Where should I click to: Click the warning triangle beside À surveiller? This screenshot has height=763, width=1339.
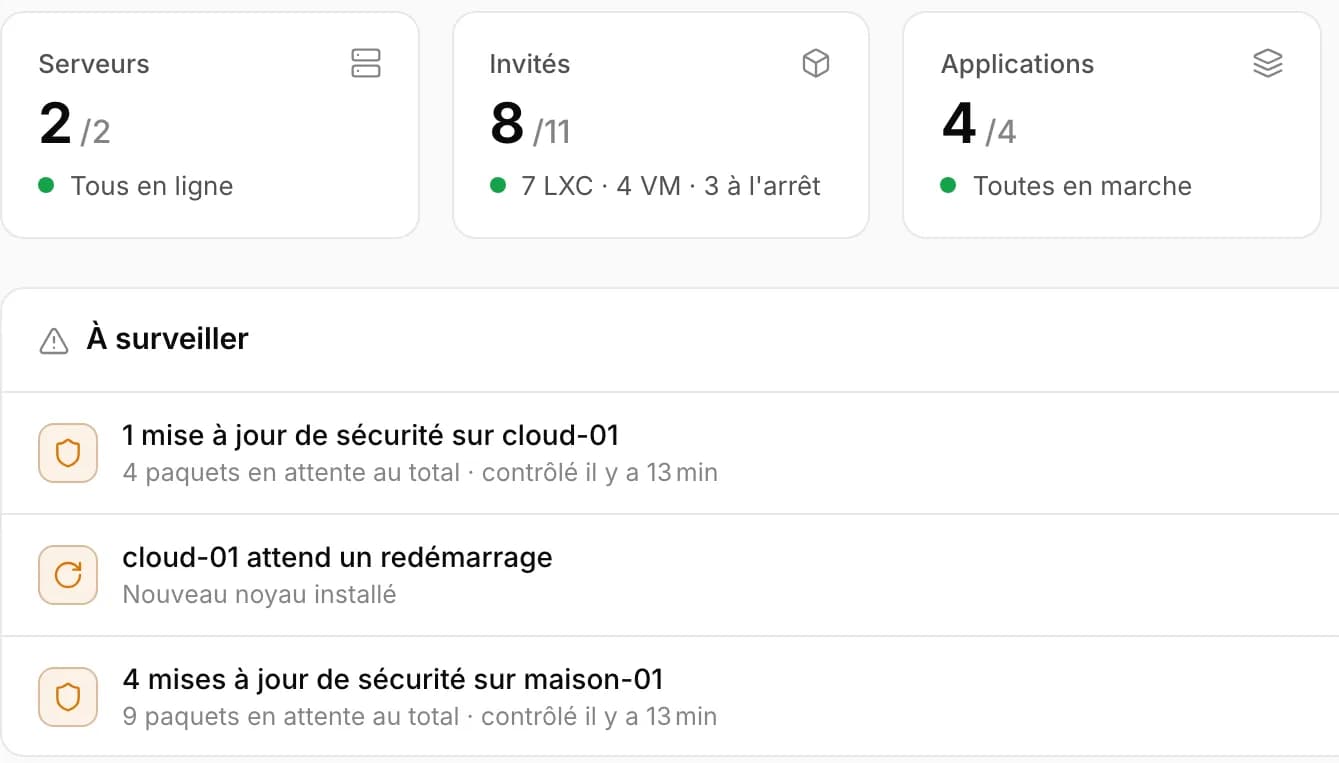tap(53, 341)
